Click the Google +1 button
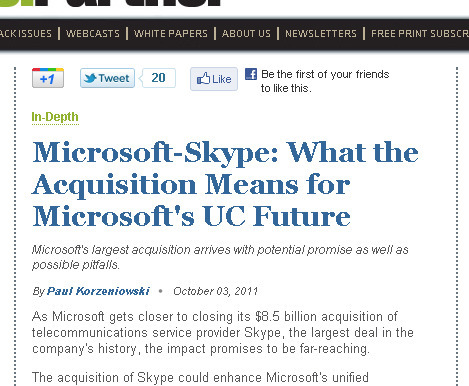This screenshot has height=386, width=469. coord(48,78)
